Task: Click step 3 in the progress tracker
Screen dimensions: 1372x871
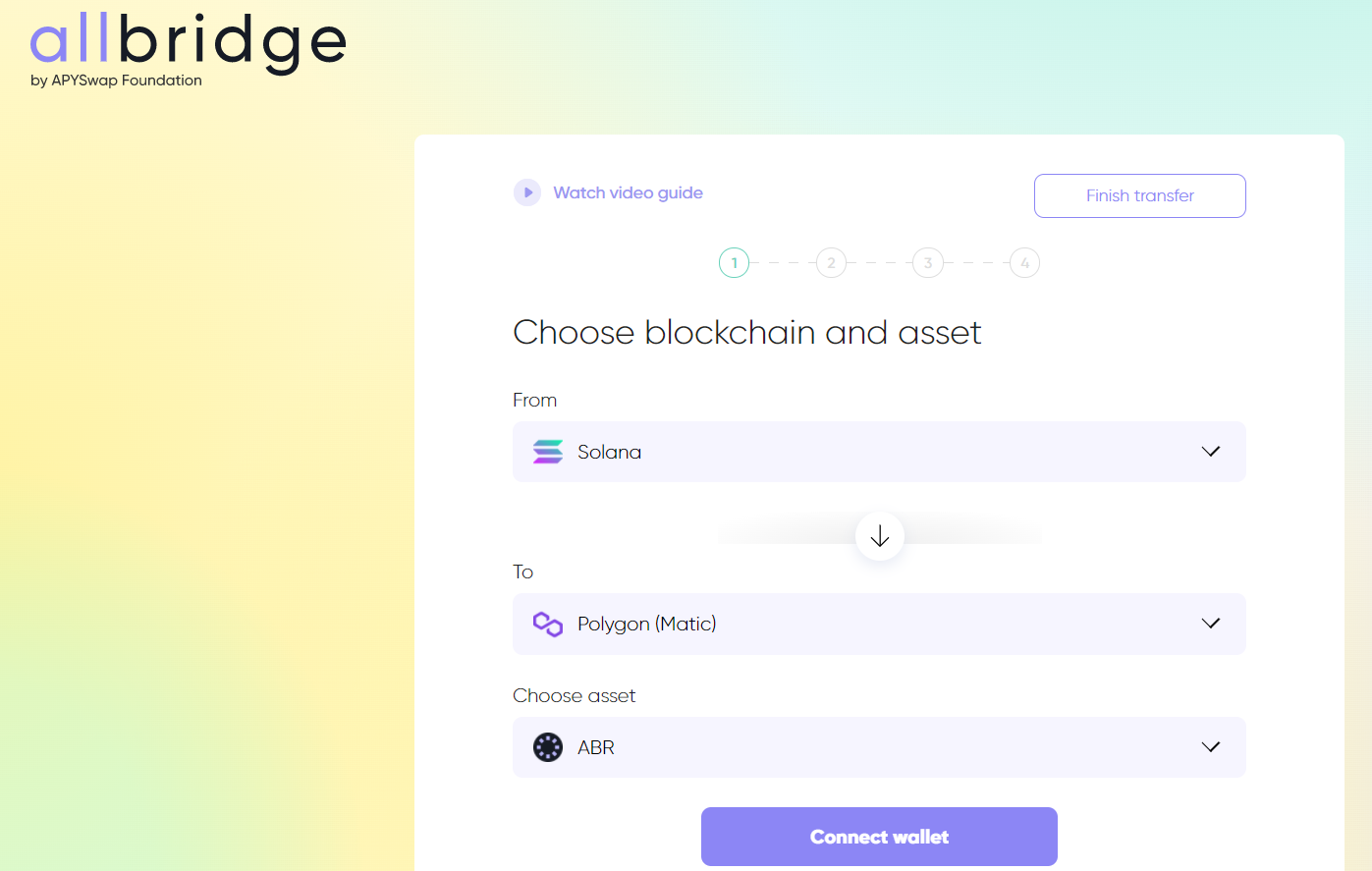Action: [928, 262]
